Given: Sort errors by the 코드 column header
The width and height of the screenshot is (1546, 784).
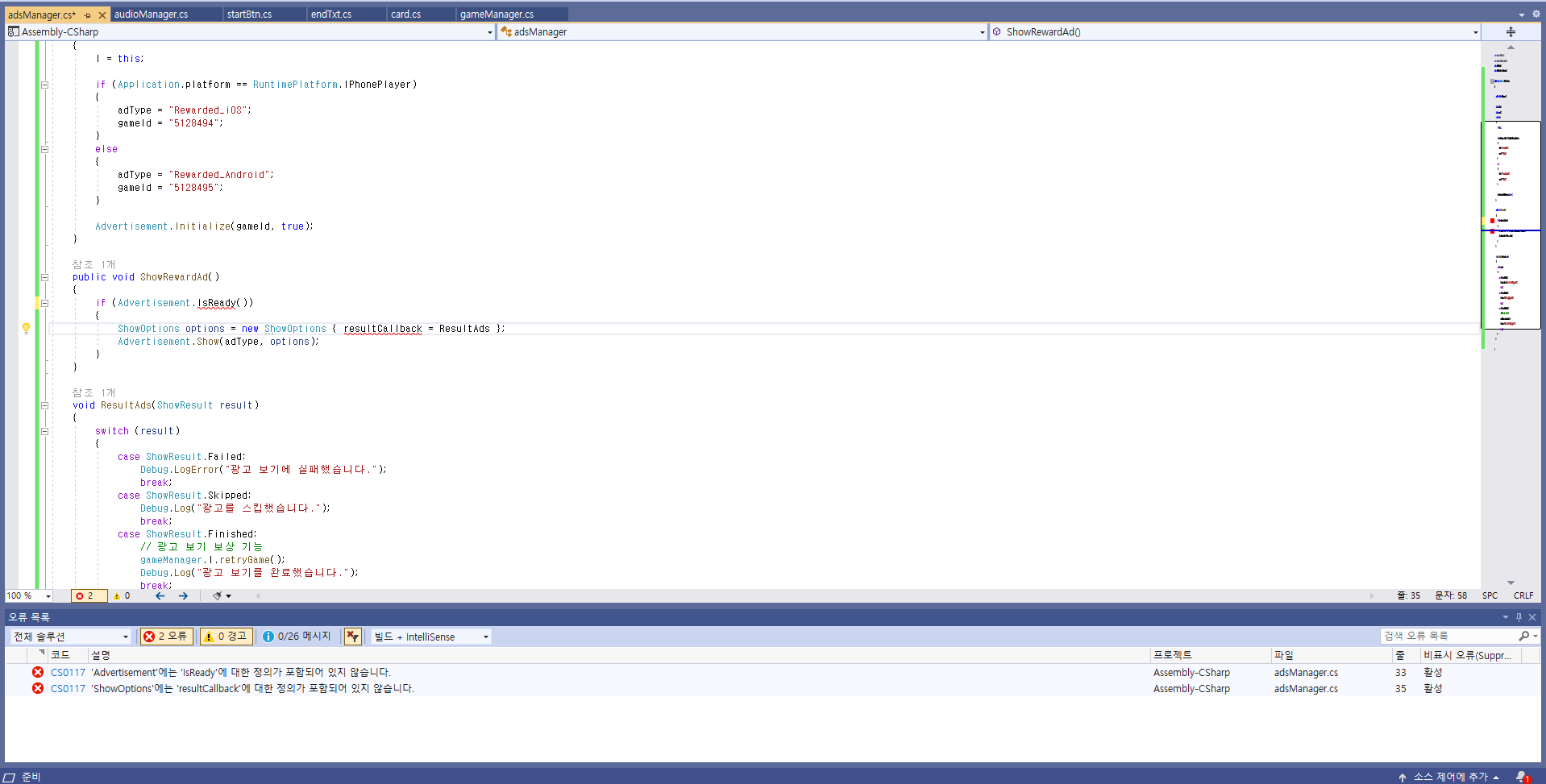Looking at the screenshot, I should tap(68, 655).
